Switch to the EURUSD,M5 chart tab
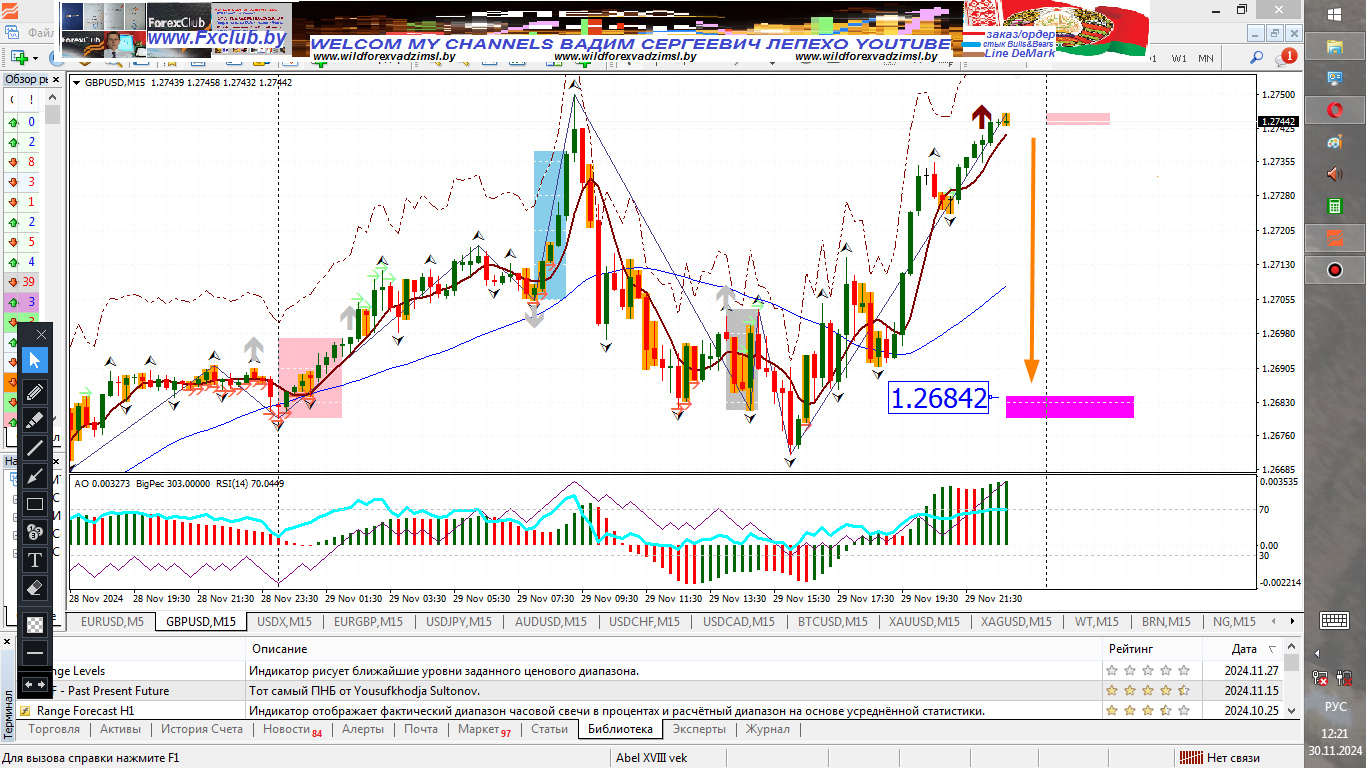Image resolution: width=1366 pixels, height=768 pixels. [x=112, y=621]
